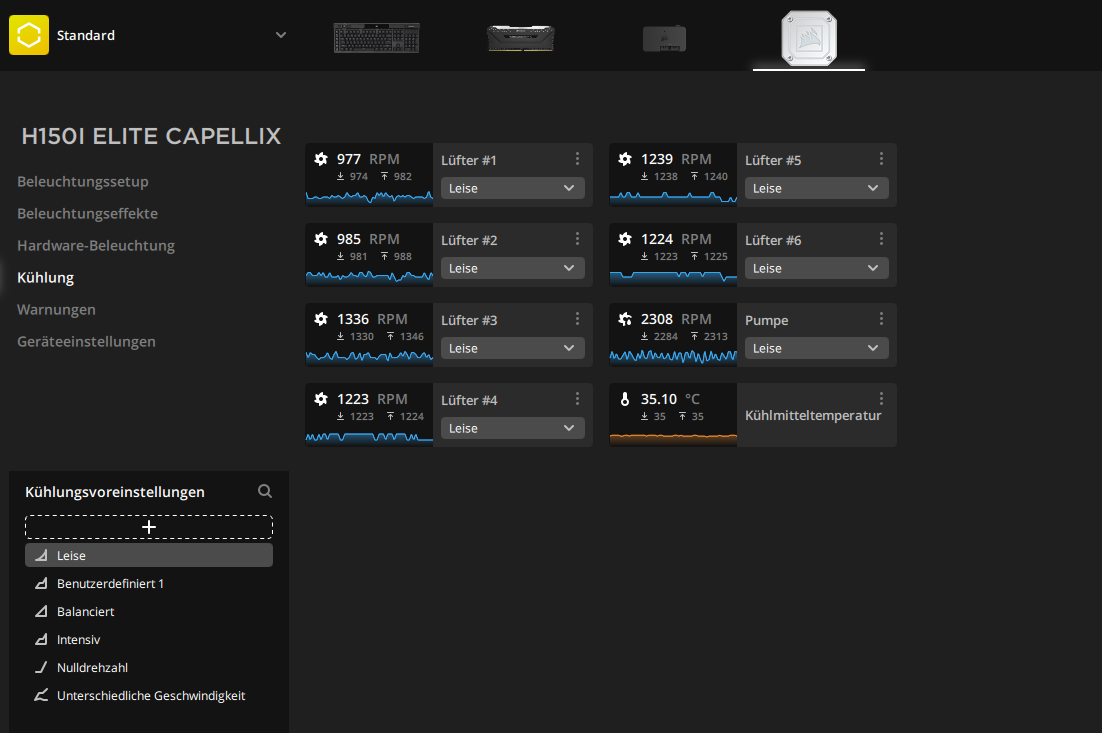Open Pumpe three-dot options menu
This screenshot has height=733, width=1102.
[x=881, y=319]
